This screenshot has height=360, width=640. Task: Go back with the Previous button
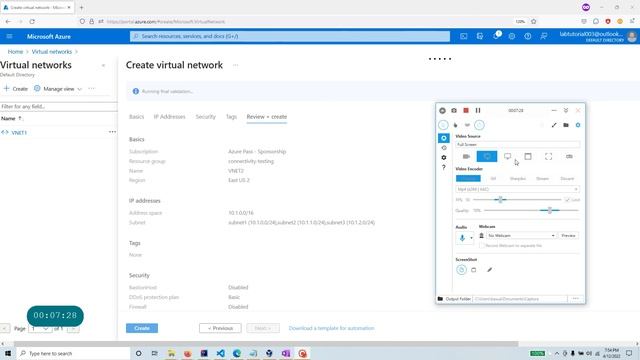click(x=220, y=328)
